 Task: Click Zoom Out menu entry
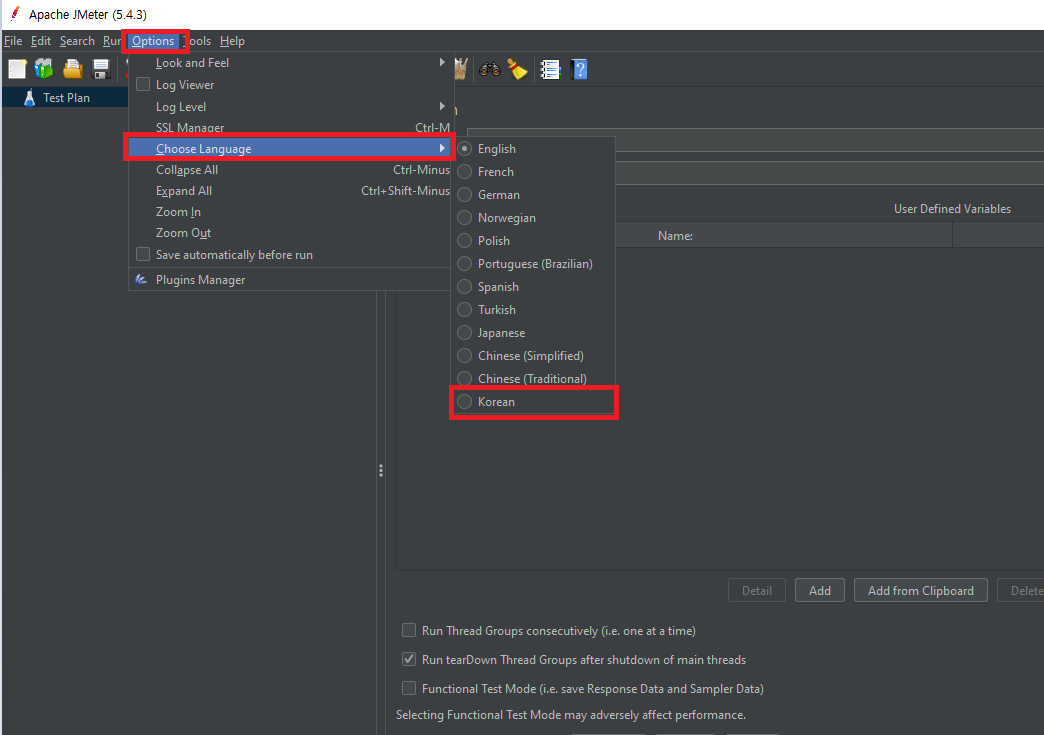[290, 233]
